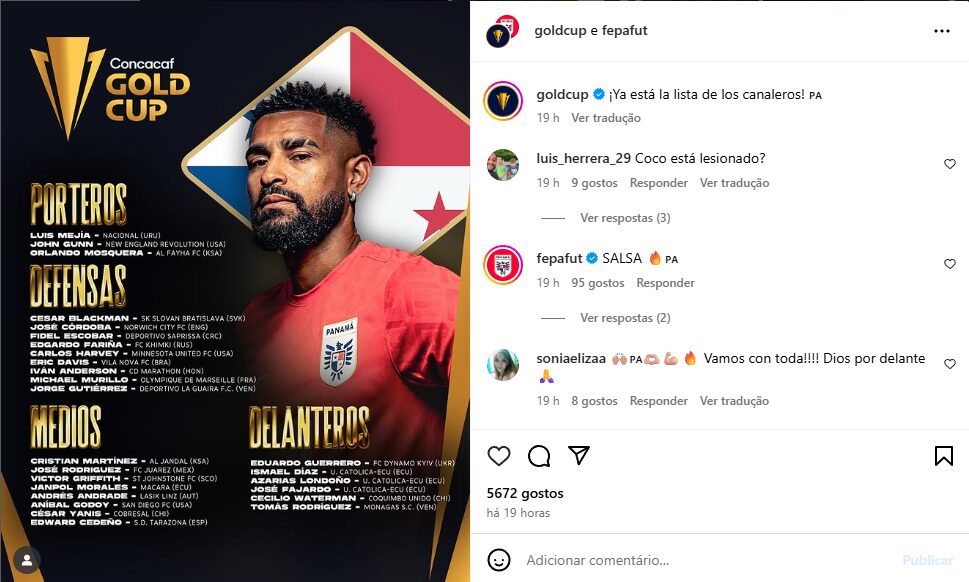View the 5672 gostos likes list
This screenshot has height=582, width=969.
coord(525,493)
